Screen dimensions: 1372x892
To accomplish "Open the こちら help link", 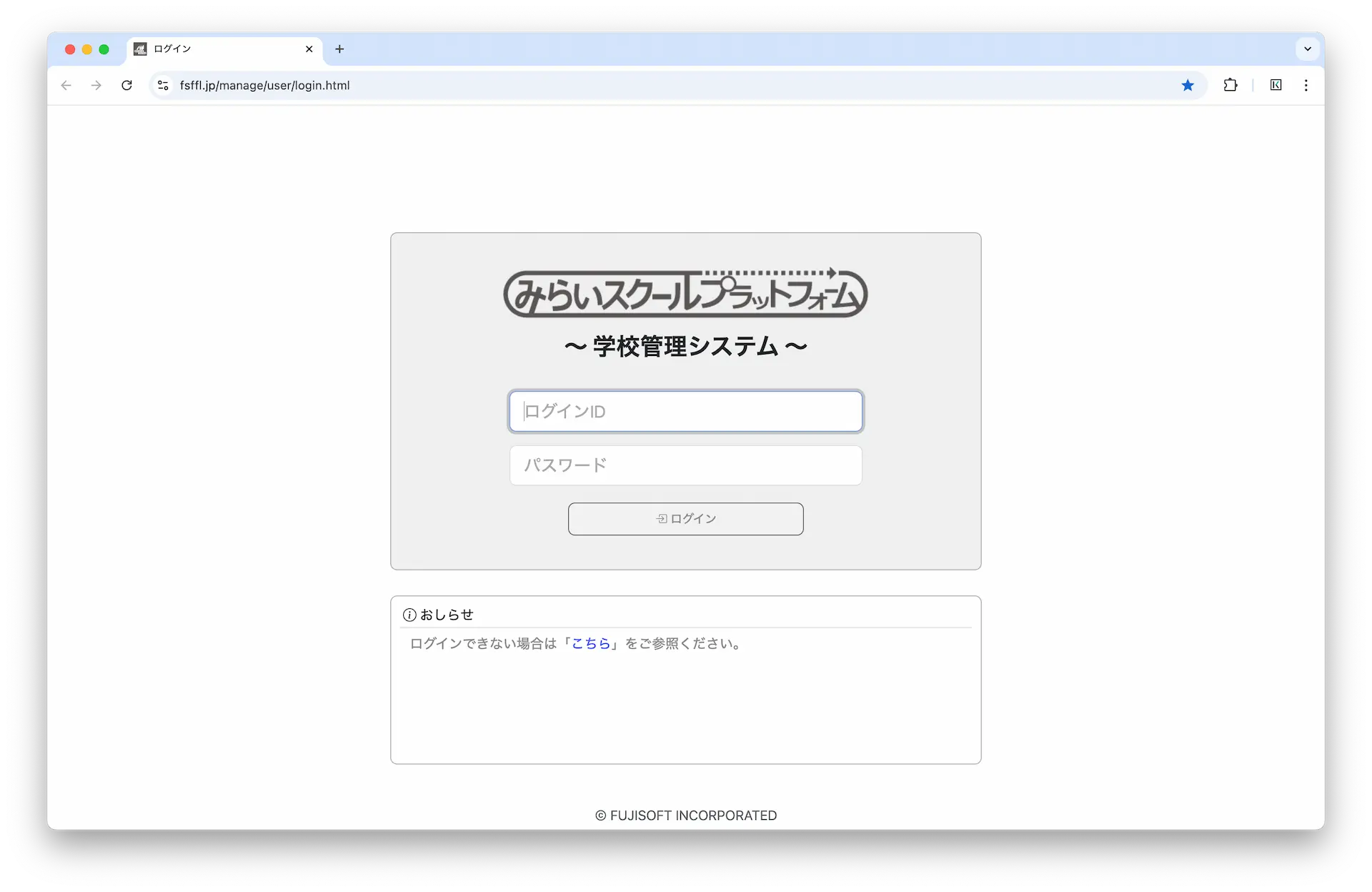I will pyautogui.click(x=591, y=643).
